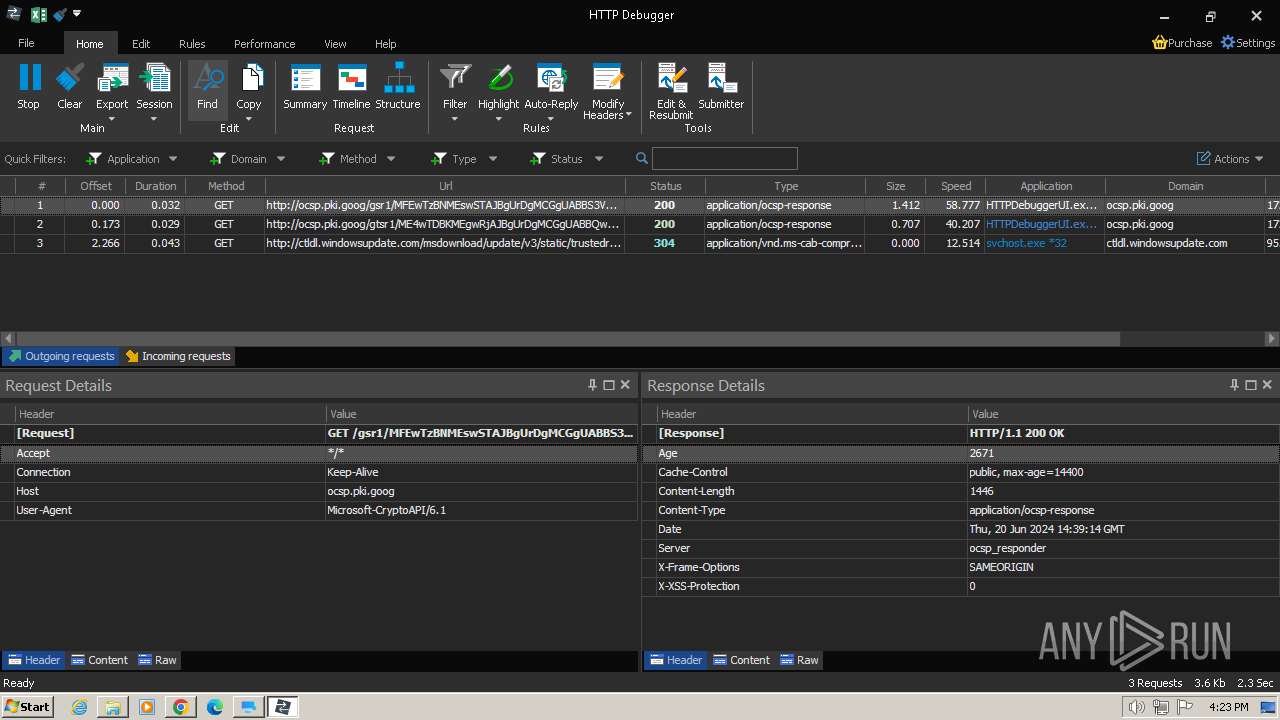Stop capturing HTTP traffic

coord(29,87)
